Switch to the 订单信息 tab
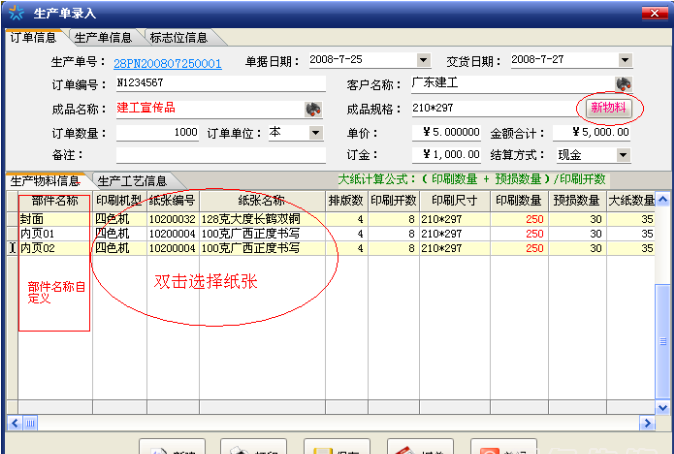 click(x=33, y=37)
